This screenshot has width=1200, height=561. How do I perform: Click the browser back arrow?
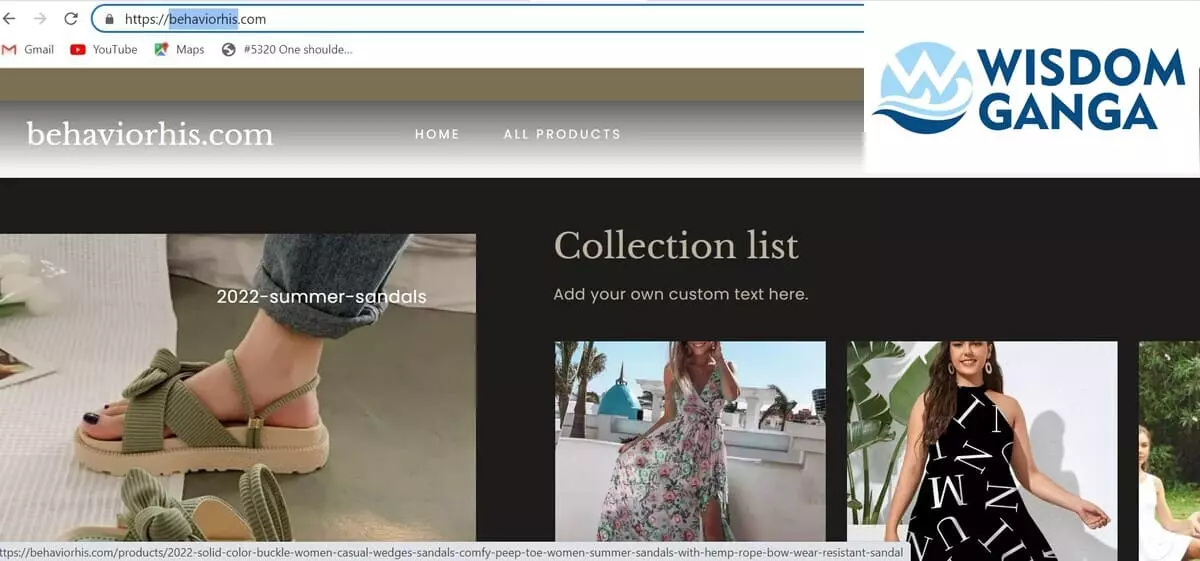[x=10, y=19]
